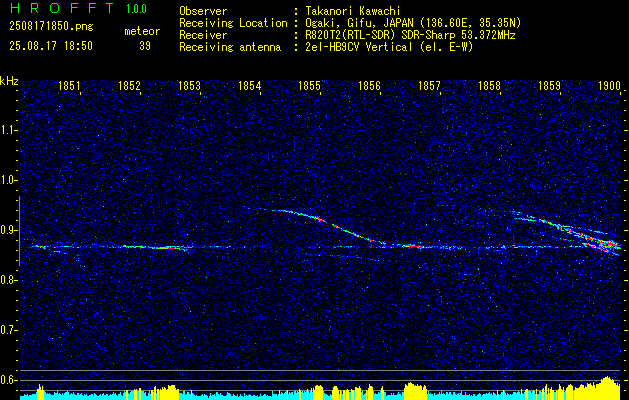Image resolution: width=629 pixels, height=400 pixels.
Task: Click the 1856 time marker
Action: 369,85
